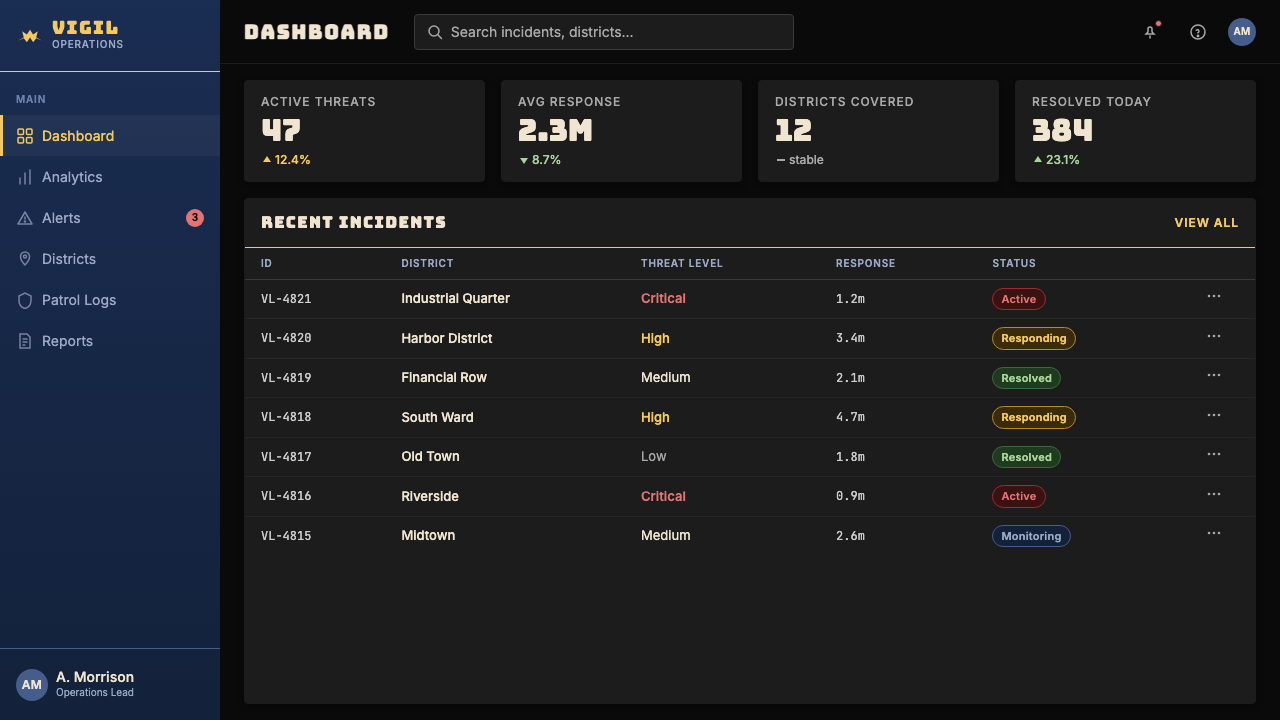Sort by District column header

coord(427,264)
